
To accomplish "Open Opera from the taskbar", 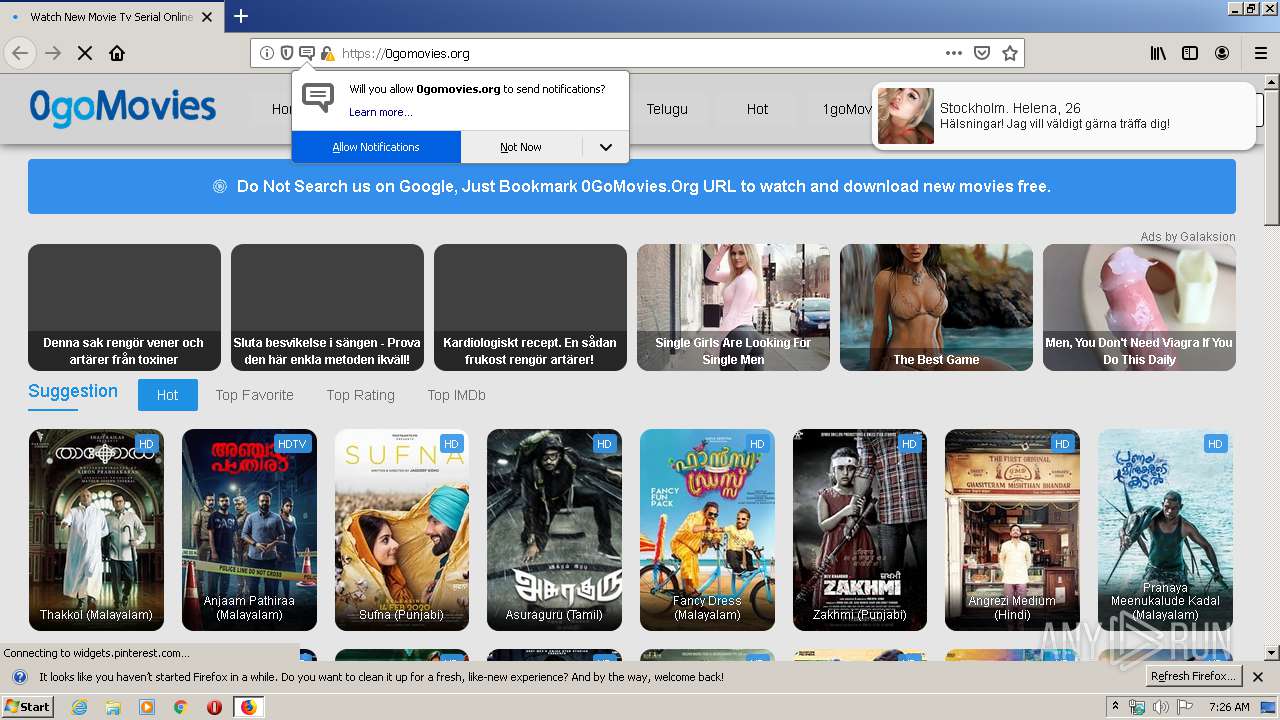I will [214, 707].
